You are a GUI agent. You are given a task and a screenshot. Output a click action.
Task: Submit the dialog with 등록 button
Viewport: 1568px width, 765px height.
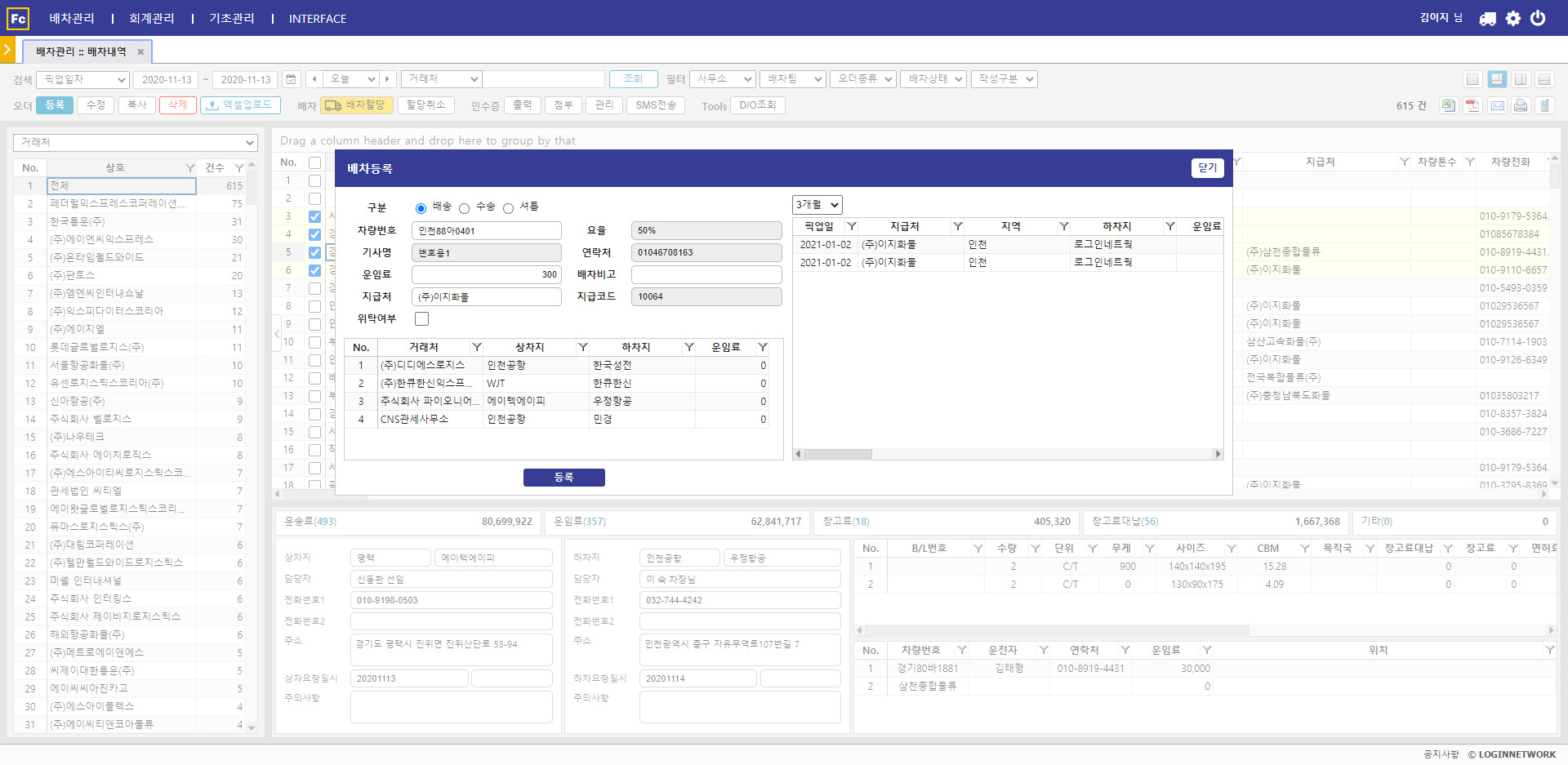(x=563, y=478)
